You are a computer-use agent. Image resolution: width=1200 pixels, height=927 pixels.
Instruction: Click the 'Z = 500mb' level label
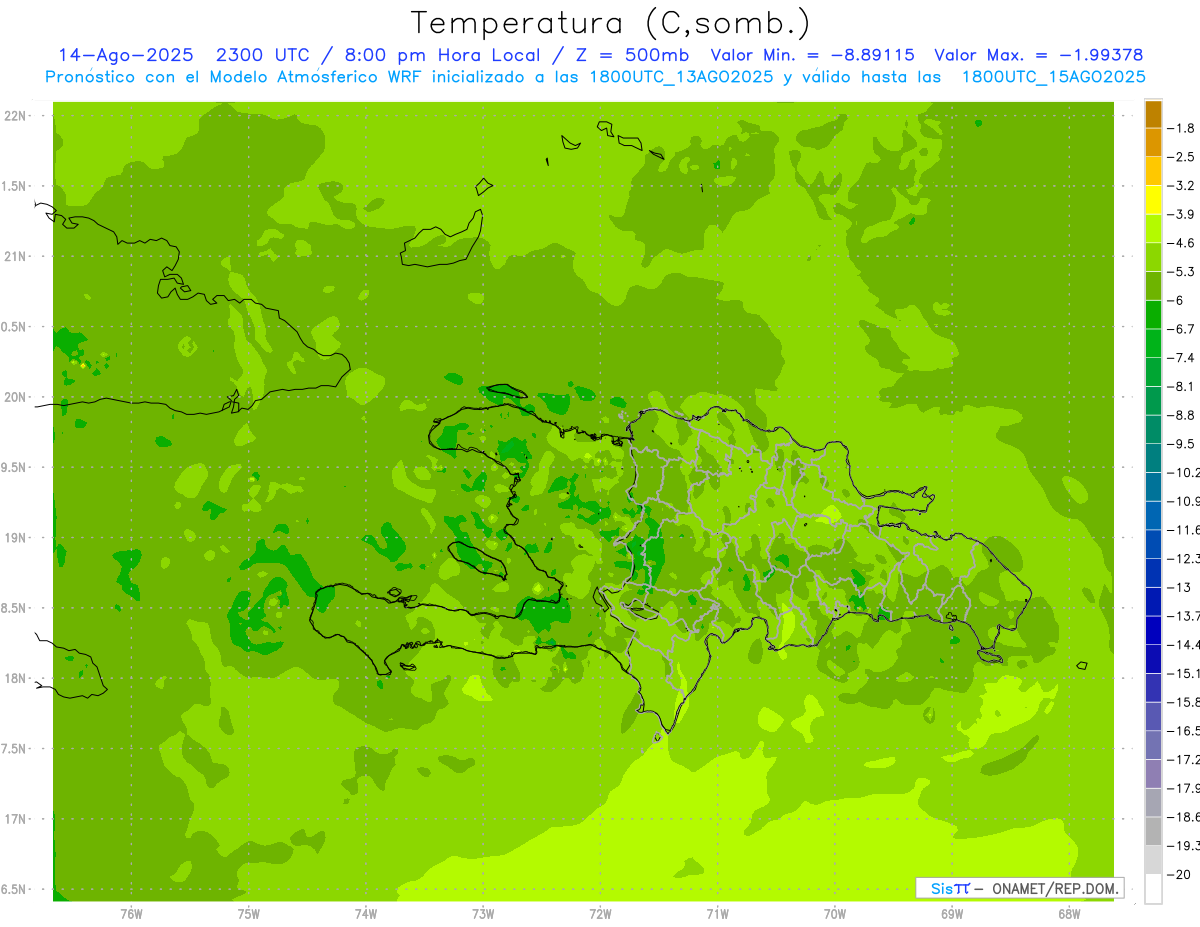(x=632, y=55)
